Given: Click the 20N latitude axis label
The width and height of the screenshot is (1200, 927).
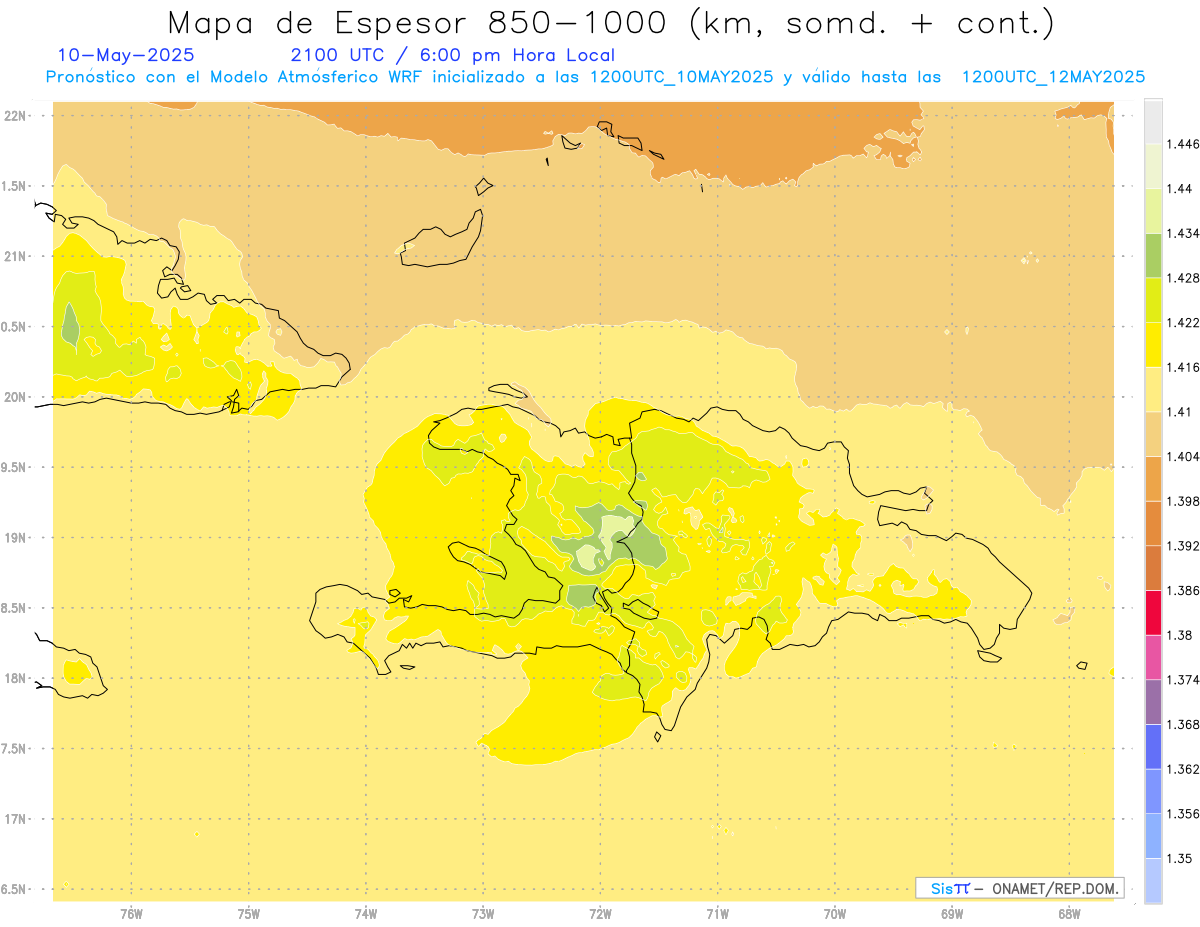Looking at the screenshot, I should pos(15,397).
